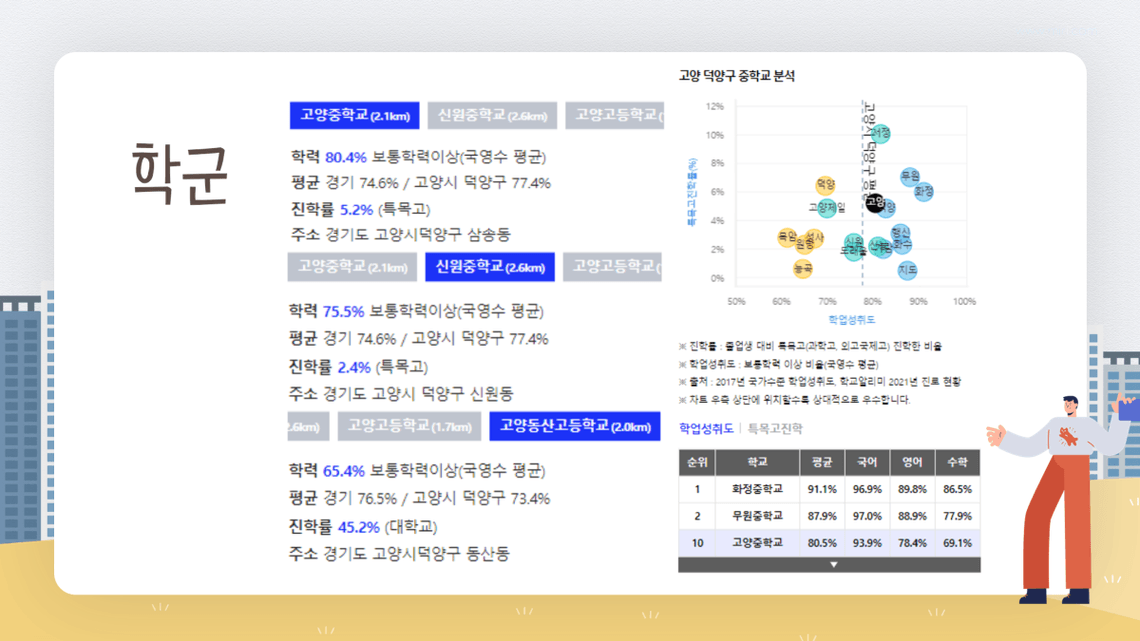This screenshot has width=1140, height=641.
Task: Click the 행신 bubble in the chart
Action: click(x=901, y=233)
